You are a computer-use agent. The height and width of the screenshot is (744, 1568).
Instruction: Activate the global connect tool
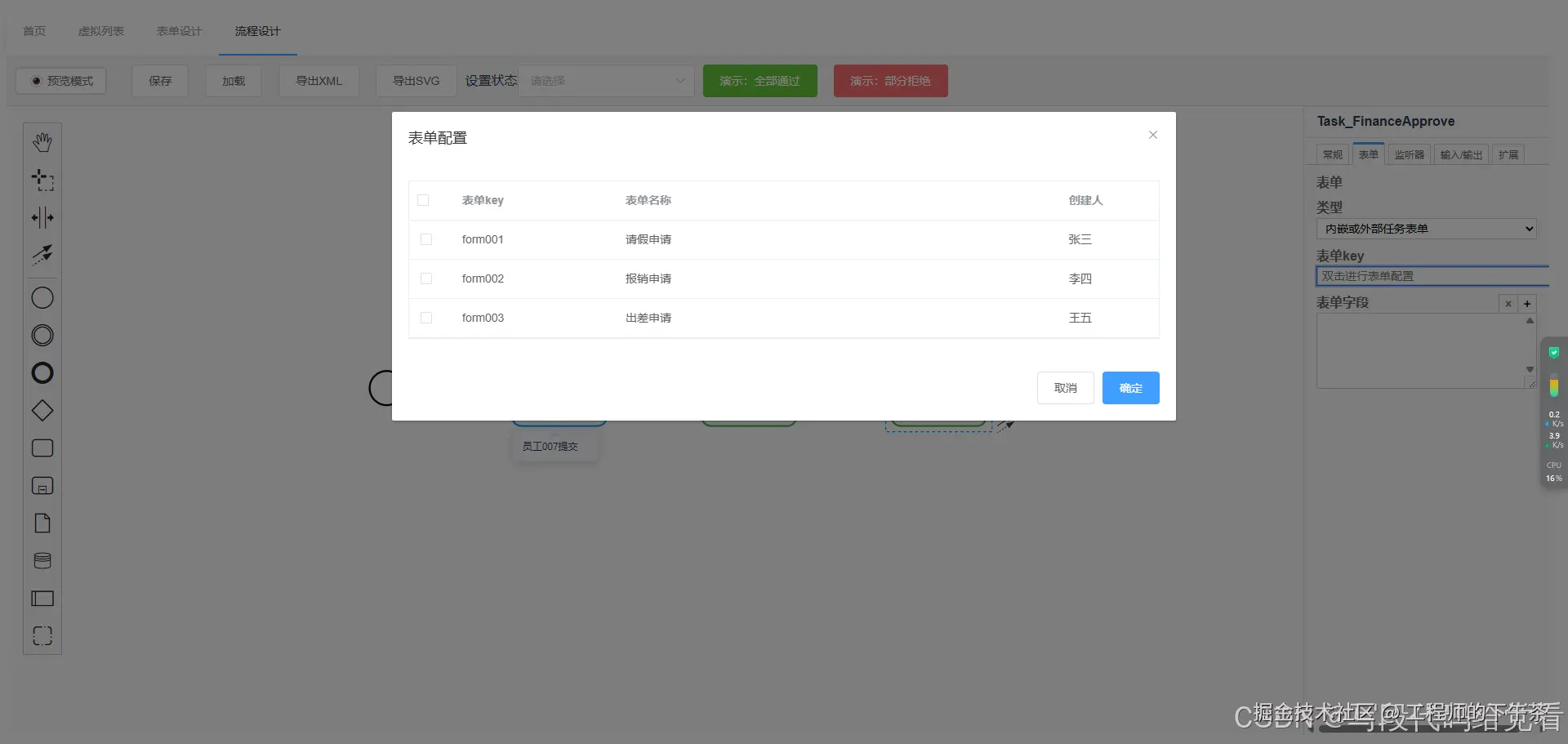click(42, 255)
